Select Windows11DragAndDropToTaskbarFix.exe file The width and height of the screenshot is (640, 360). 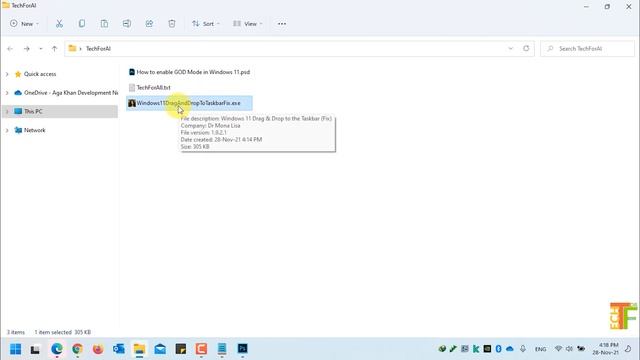point(189,103)
